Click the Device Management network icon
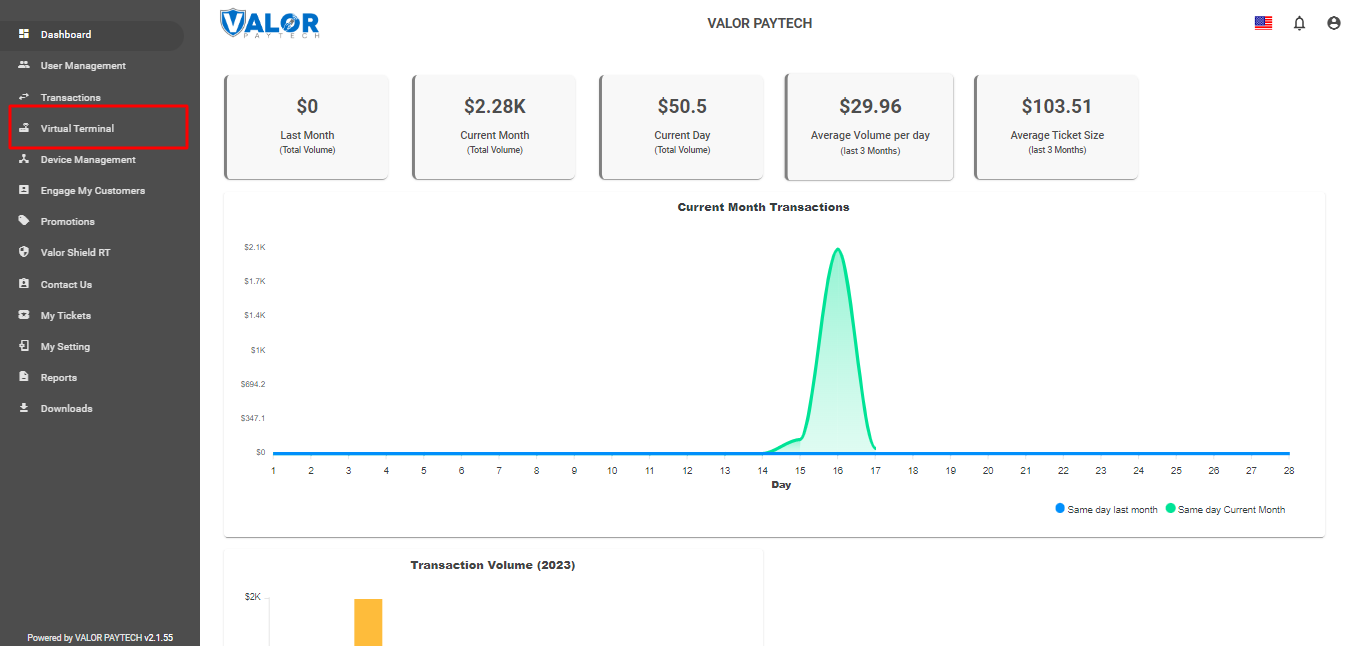This screenshot has width=1348, height=646. coord(24,159)
